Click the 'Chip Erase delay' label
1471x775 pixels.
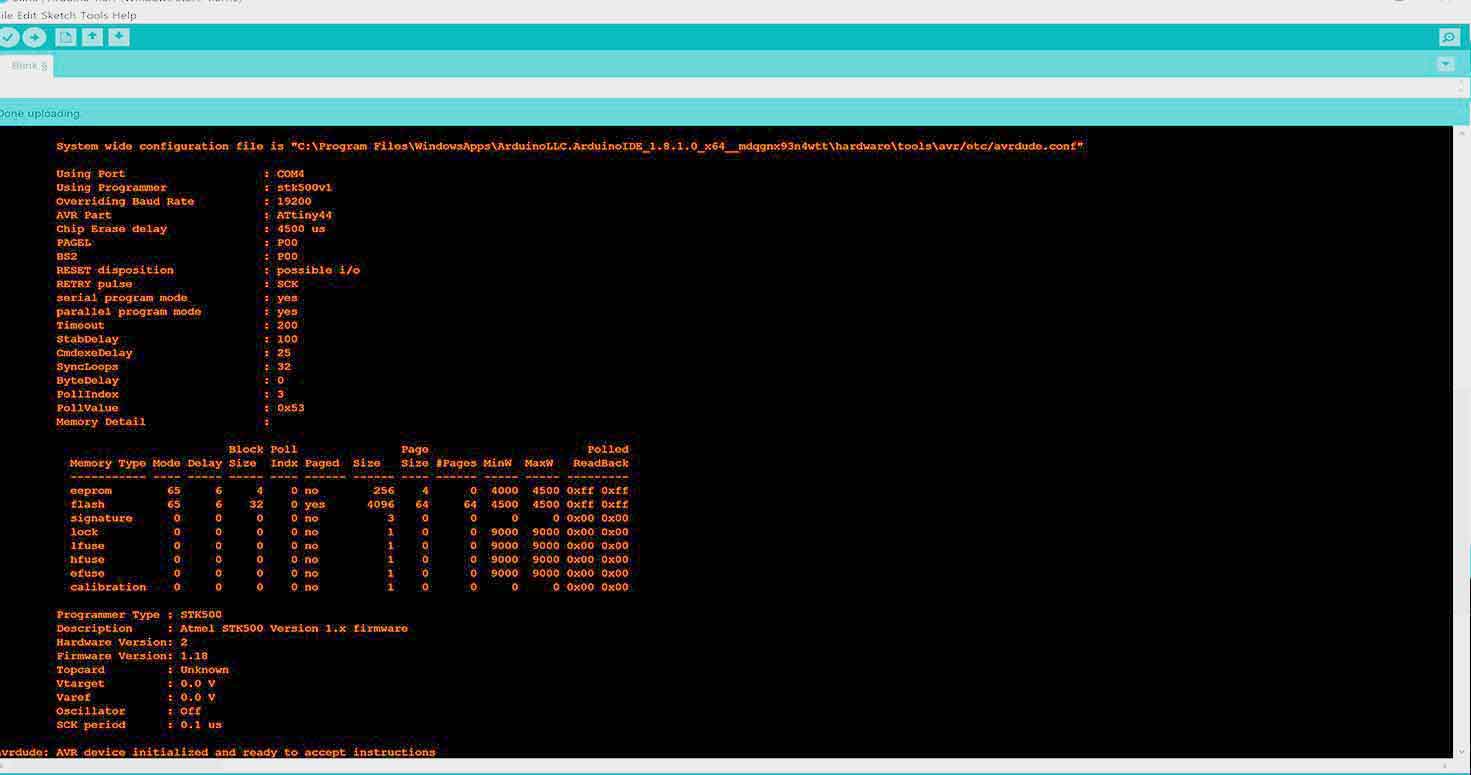[111, 229]
